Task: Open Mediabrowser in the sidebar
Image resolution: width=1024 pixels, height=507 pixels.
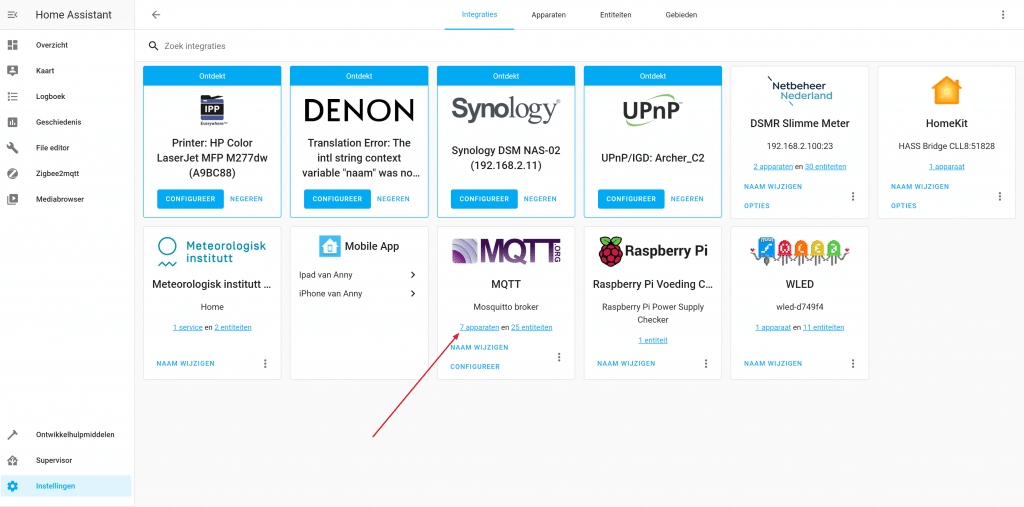Action: click(59, 199)
